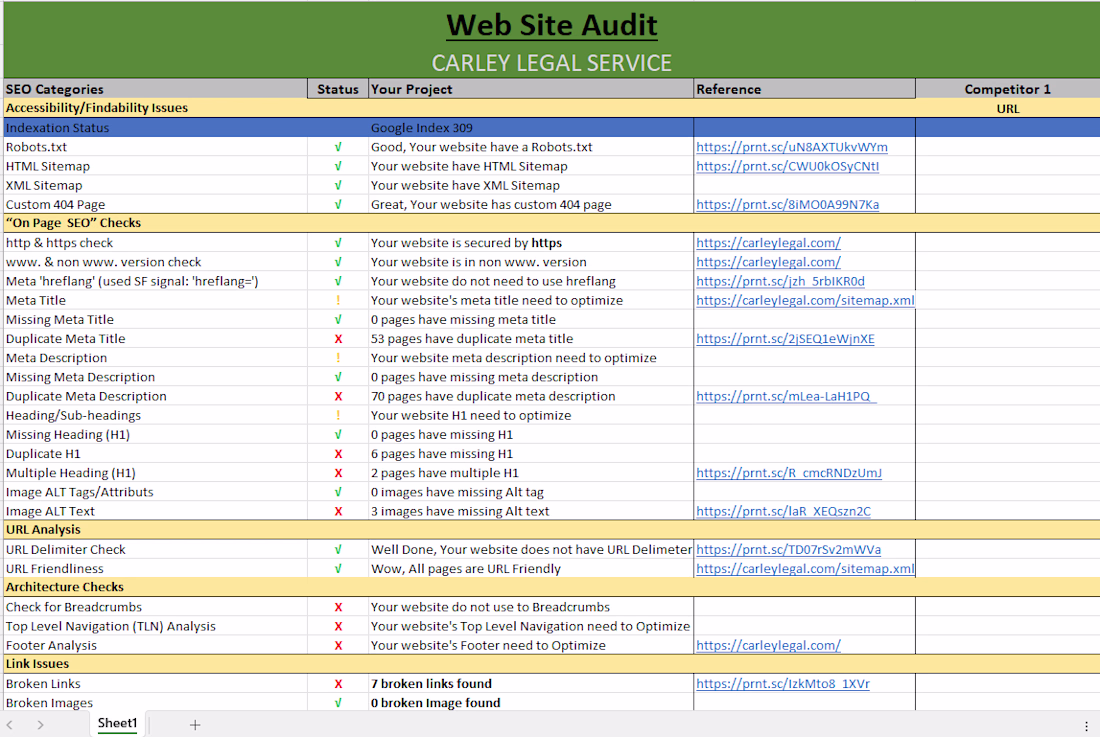The image size is (1100, 737).
Task: Select "On Page SEO" Checks section row
Action: [551, 223]
